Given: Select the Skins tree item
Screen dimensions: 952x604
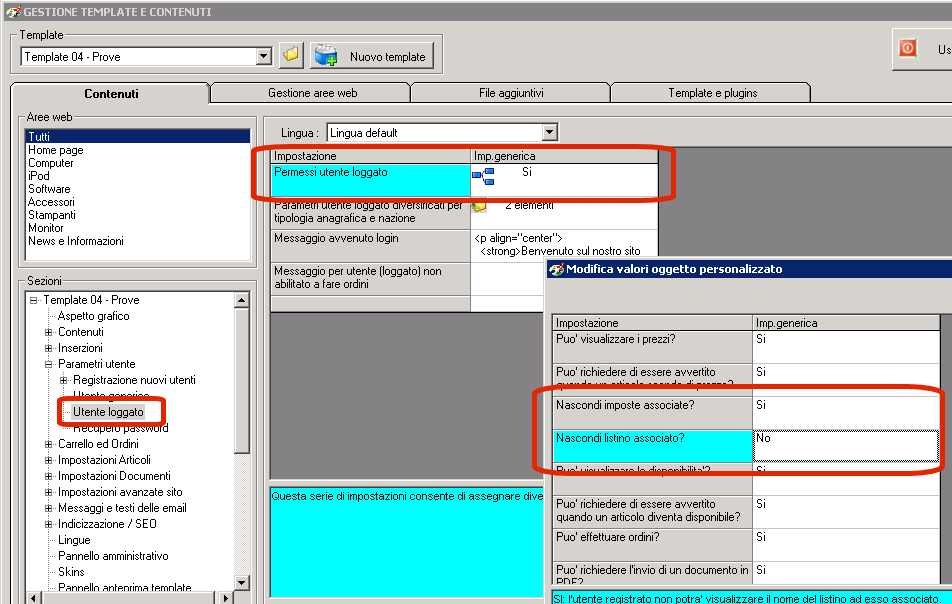Looking at the screenshot, I should coord(71,572).
